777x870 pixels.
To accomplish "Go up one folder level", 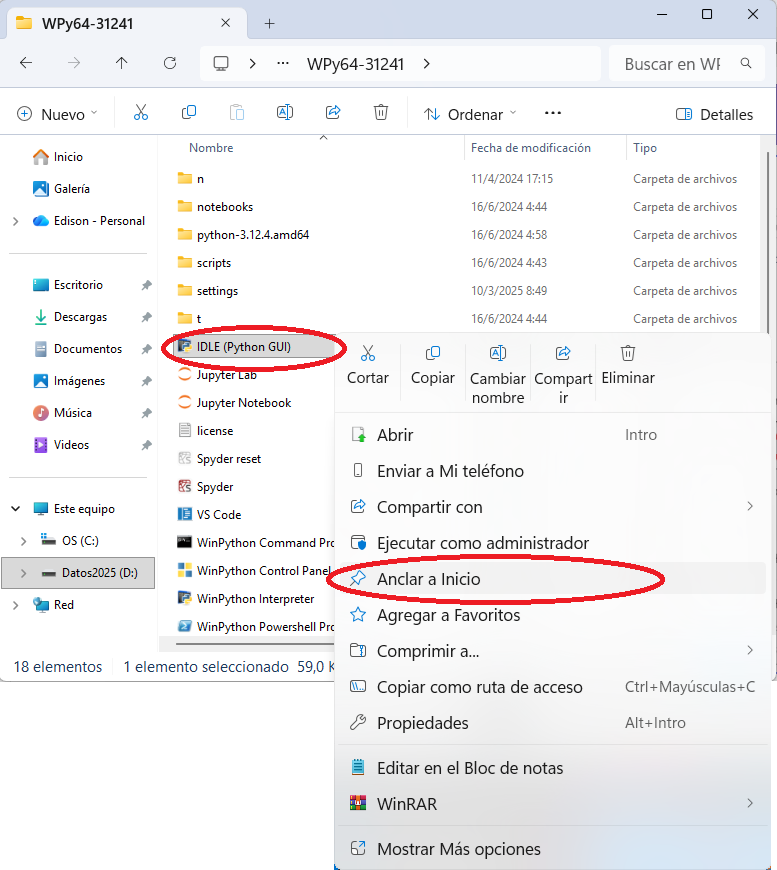I will pyautogui.click(x=122, y=63).
